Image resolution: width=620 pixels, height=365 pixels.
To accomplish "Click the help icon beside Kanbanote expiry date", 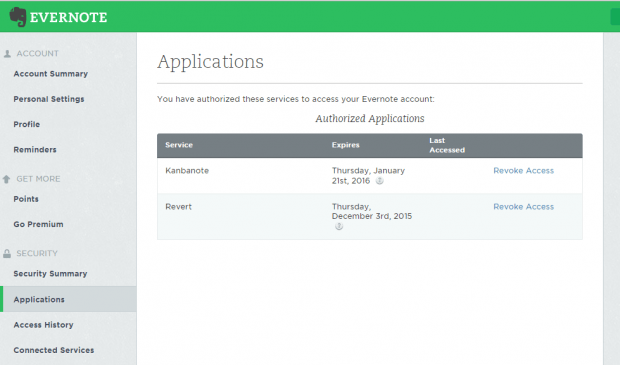I will point(379,181).
